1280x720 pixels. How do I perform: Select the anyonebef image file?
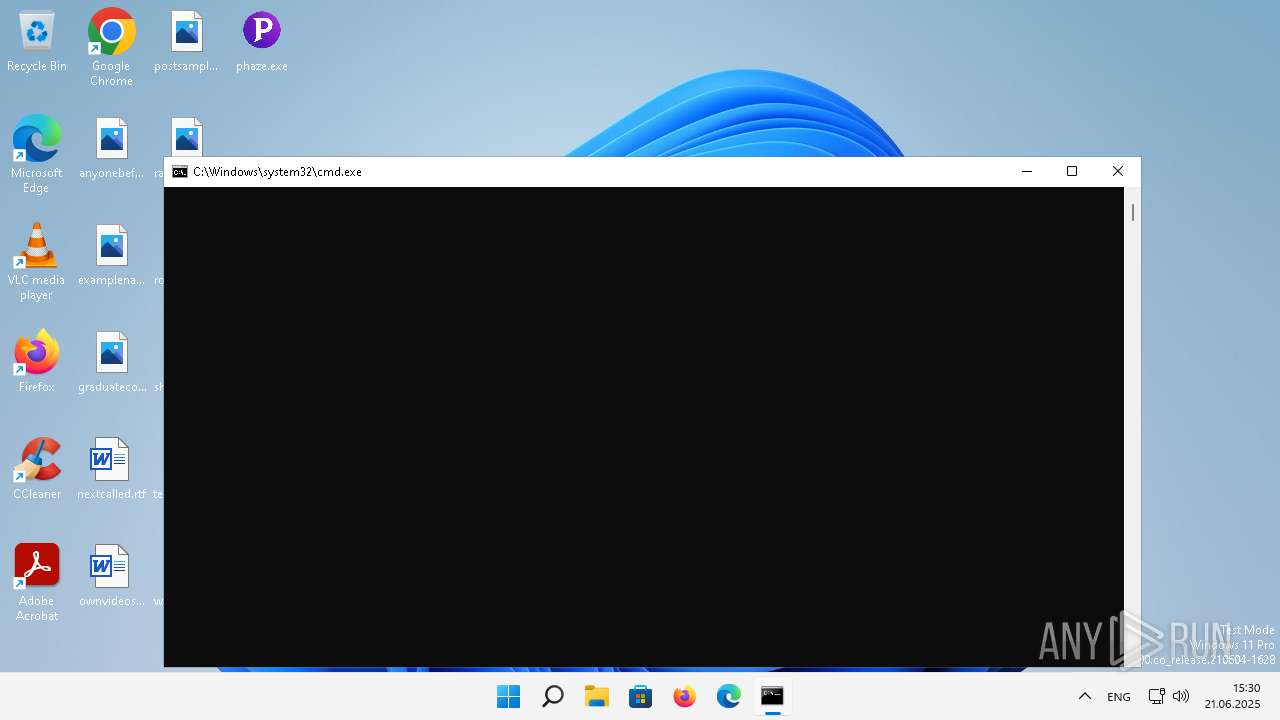(x=111, y=149)
